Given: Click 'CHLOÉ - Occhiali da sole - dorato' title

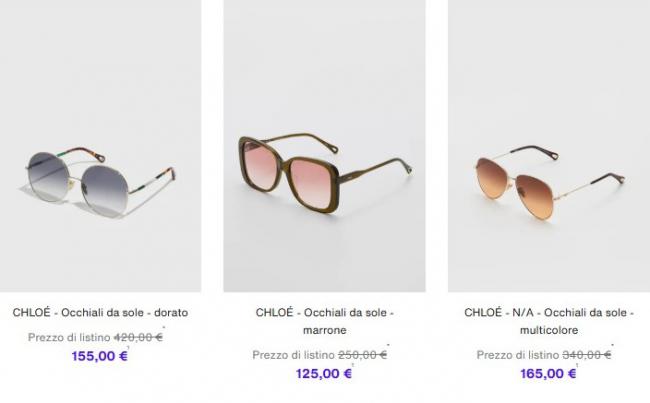Looking at the screenshot, I should [x=100, y=312].
